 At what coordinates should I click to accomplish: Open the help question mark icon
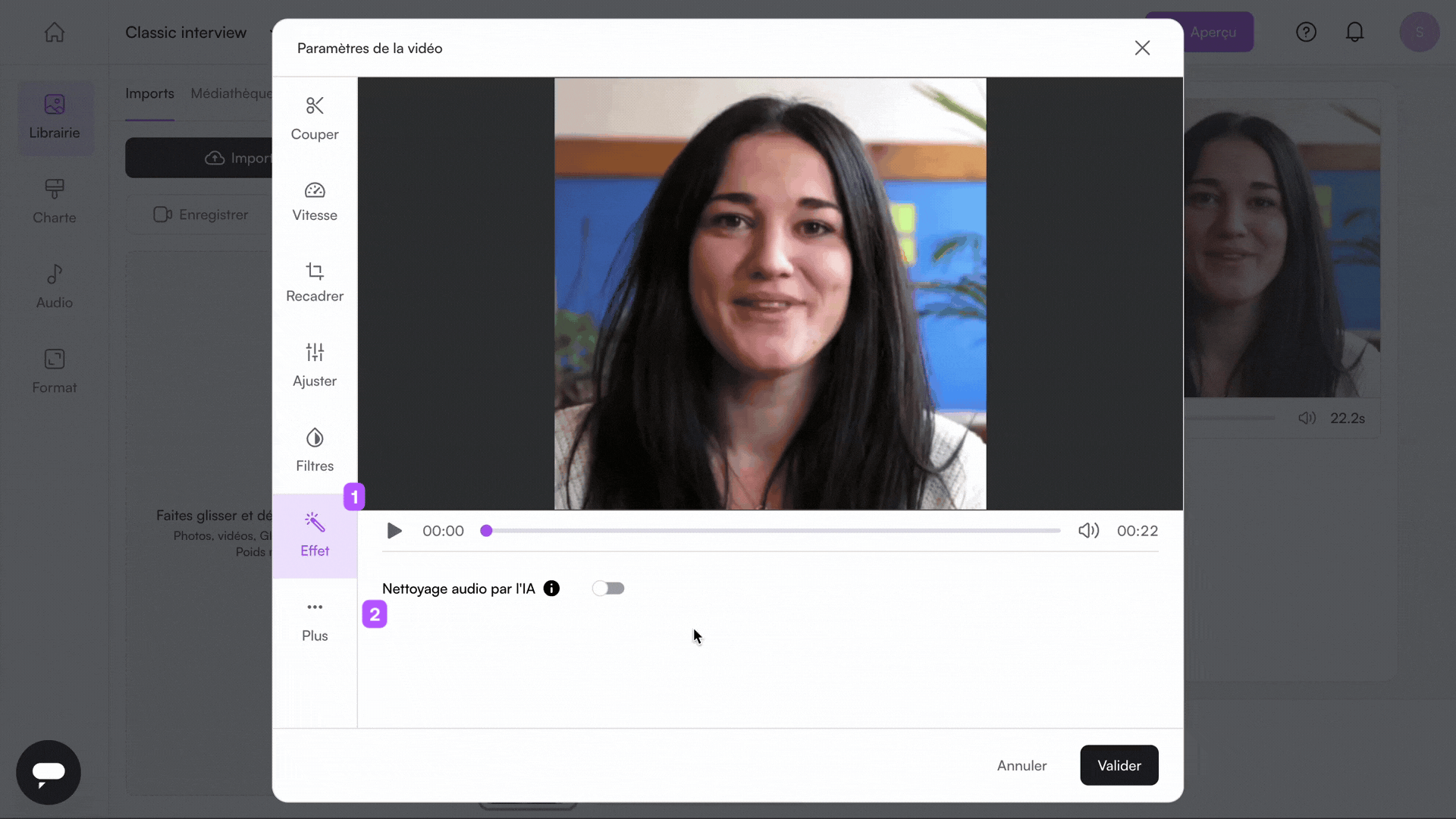coord(1306,32)
